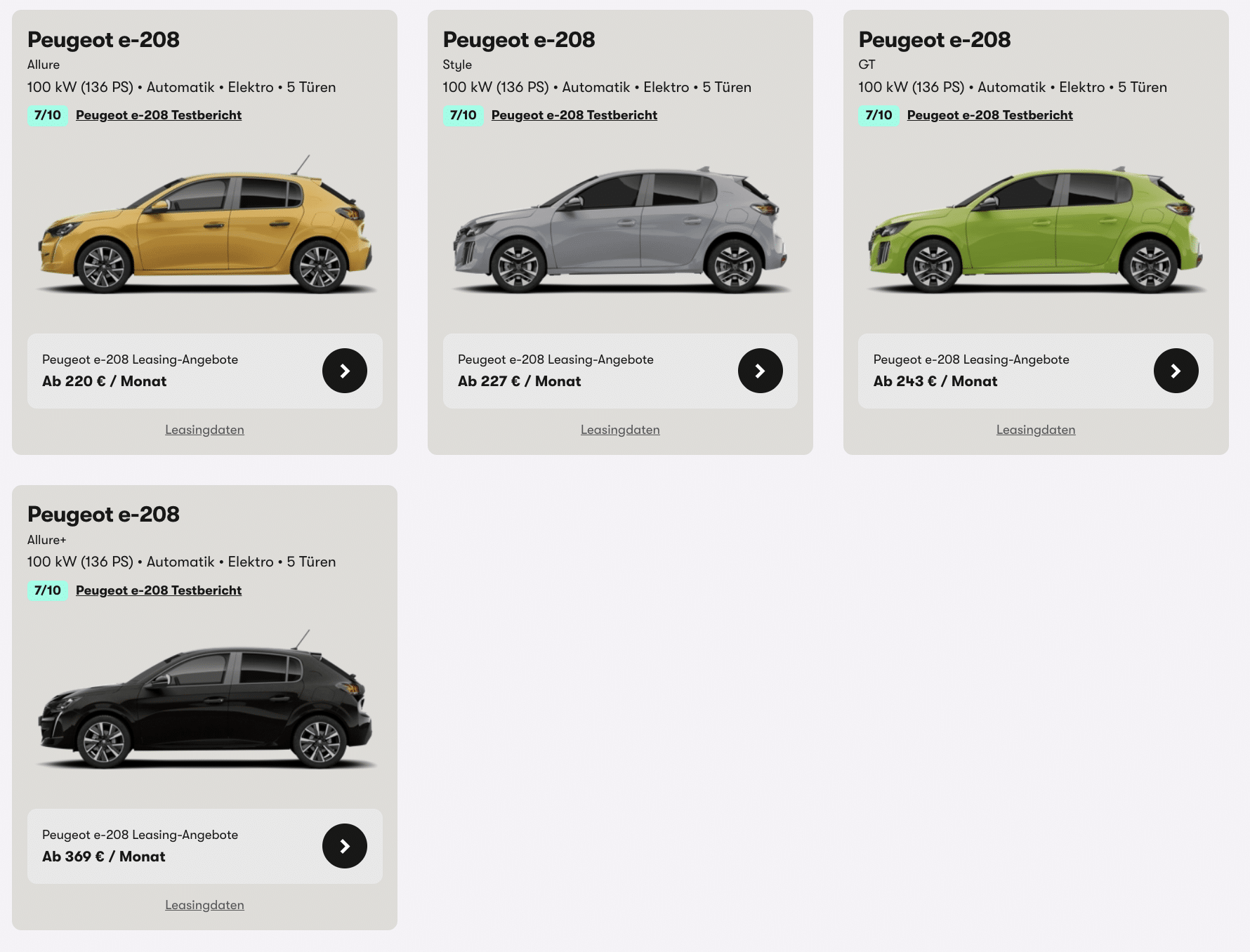Image resolution: width=1250 pixels, height=952 pixels.
Task: Open Testbericht link on Allure card
Action: click(x=159, y=115)
